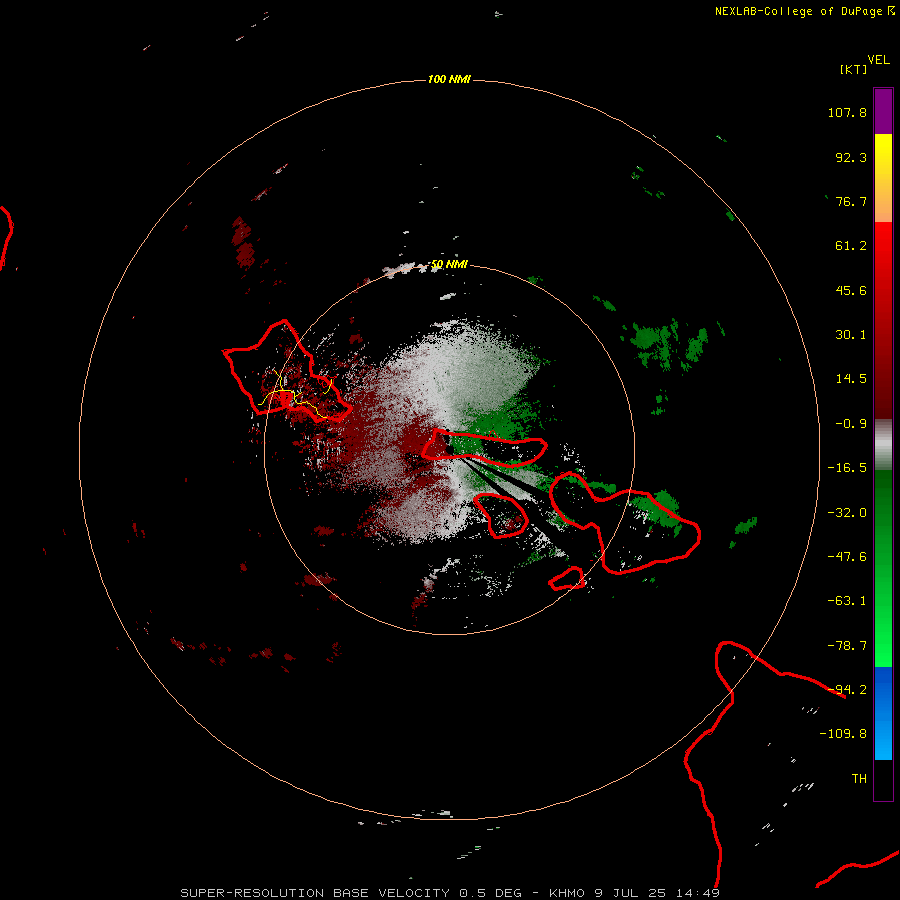Click the purple segment of the velocity color bar

883,111
